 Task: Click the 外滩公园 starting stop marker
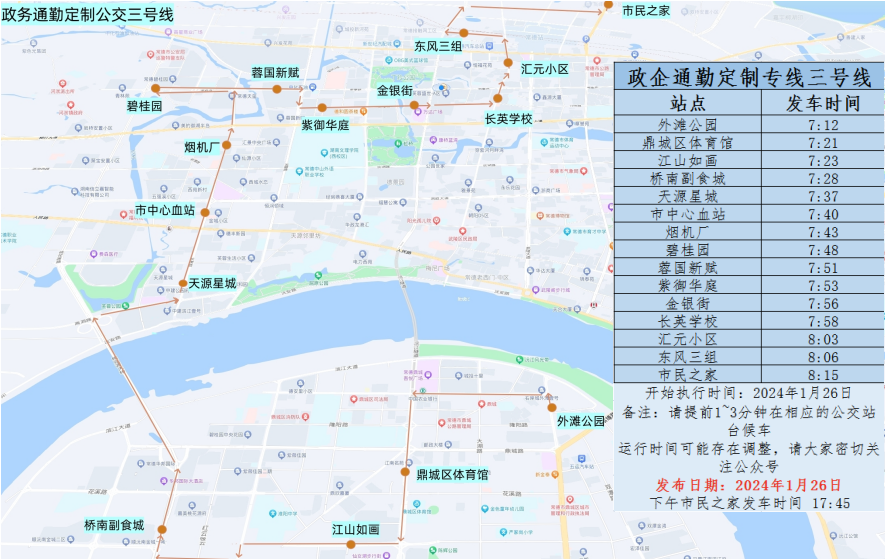tap(551, 407)
